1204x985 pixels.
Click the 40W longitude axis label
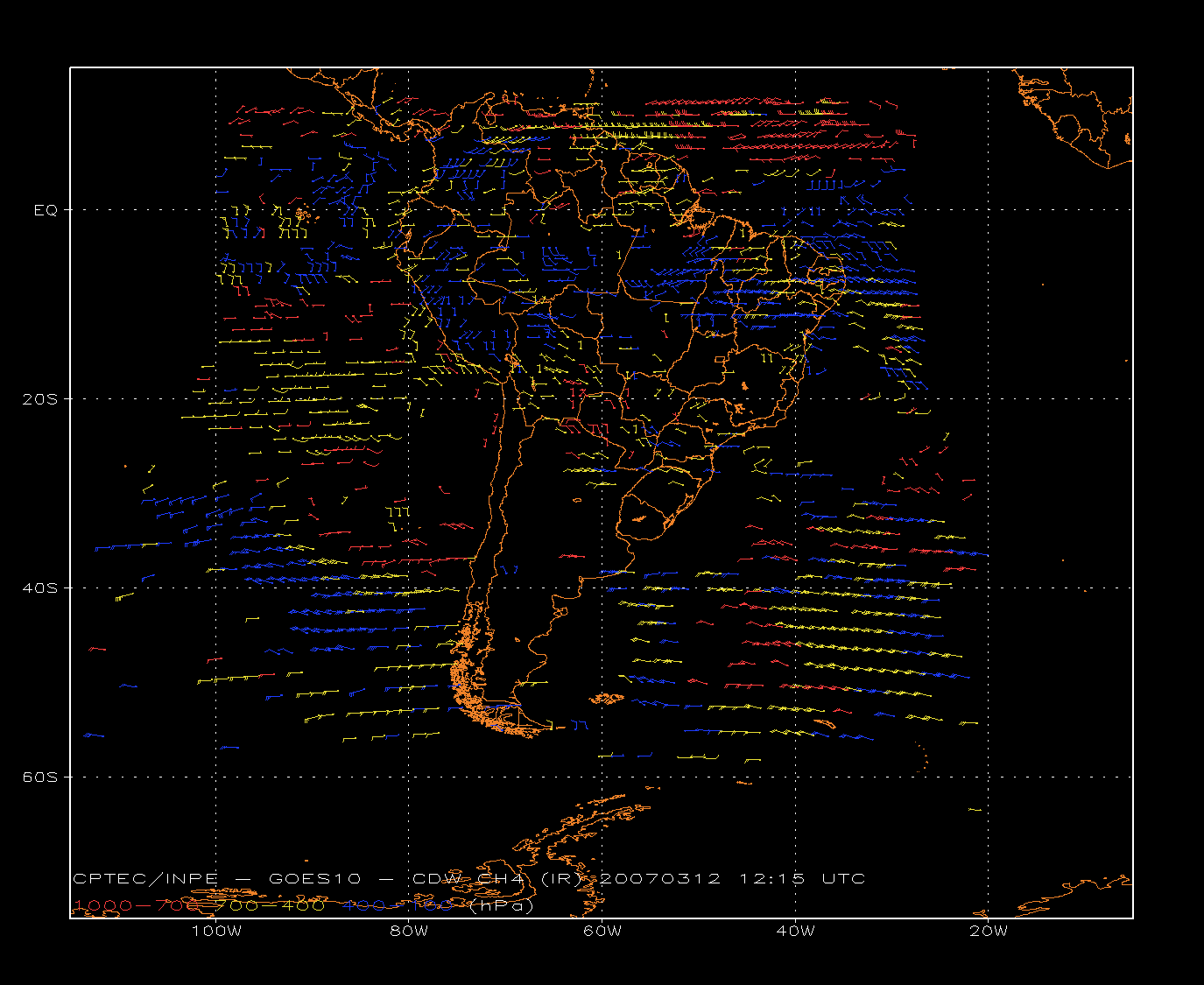tap(795, 932)
